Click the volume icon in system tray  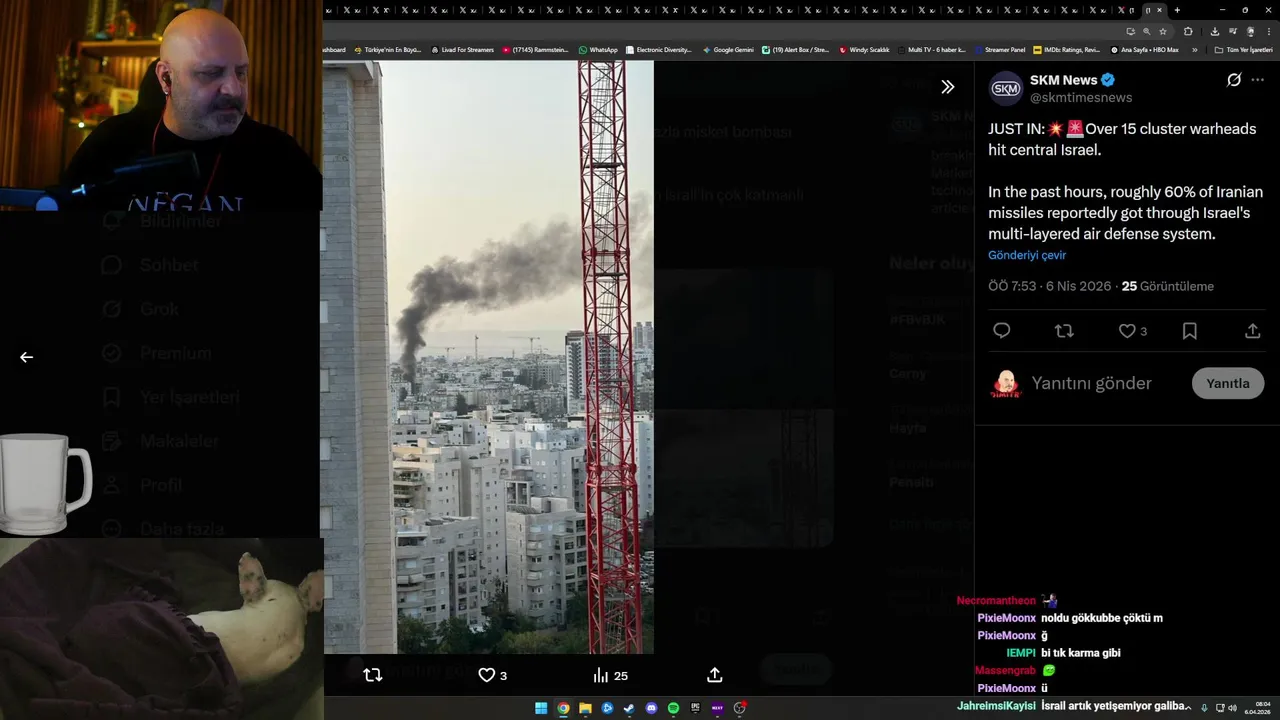click(x=1231, y=708)
